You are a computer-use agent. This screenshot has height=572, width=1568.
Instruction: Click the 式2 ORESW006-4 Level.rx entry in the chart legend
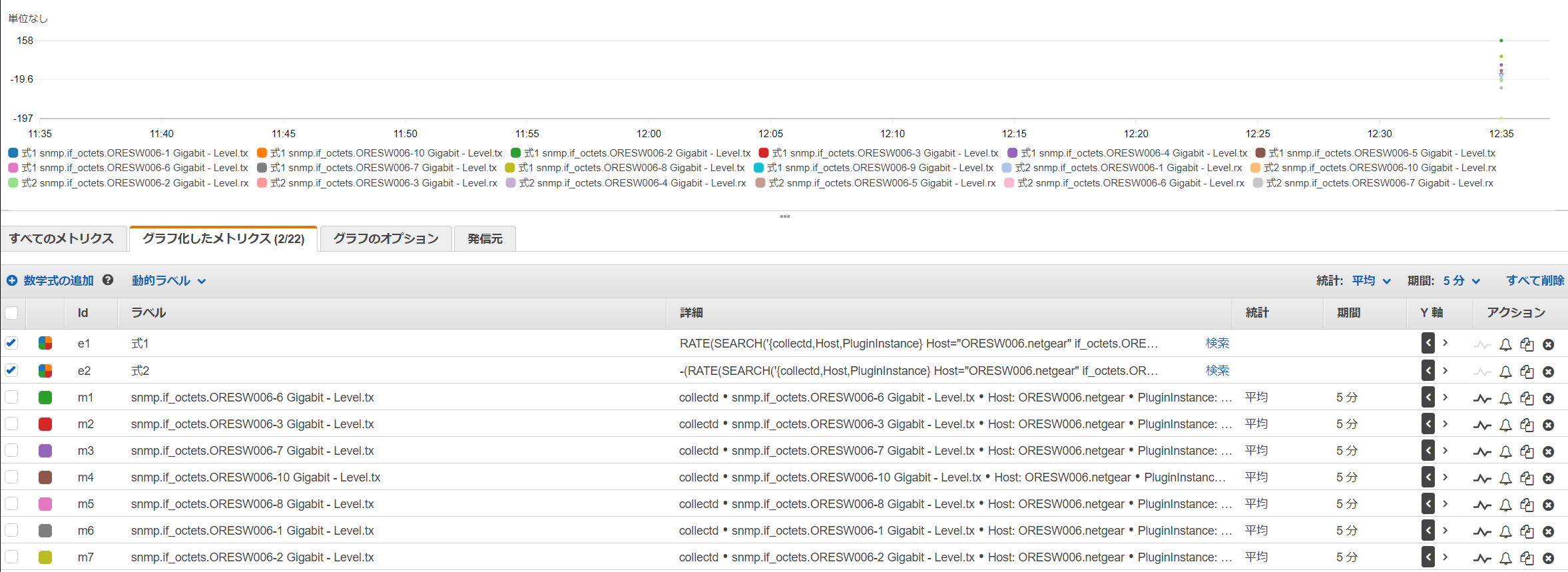[626, 183]
